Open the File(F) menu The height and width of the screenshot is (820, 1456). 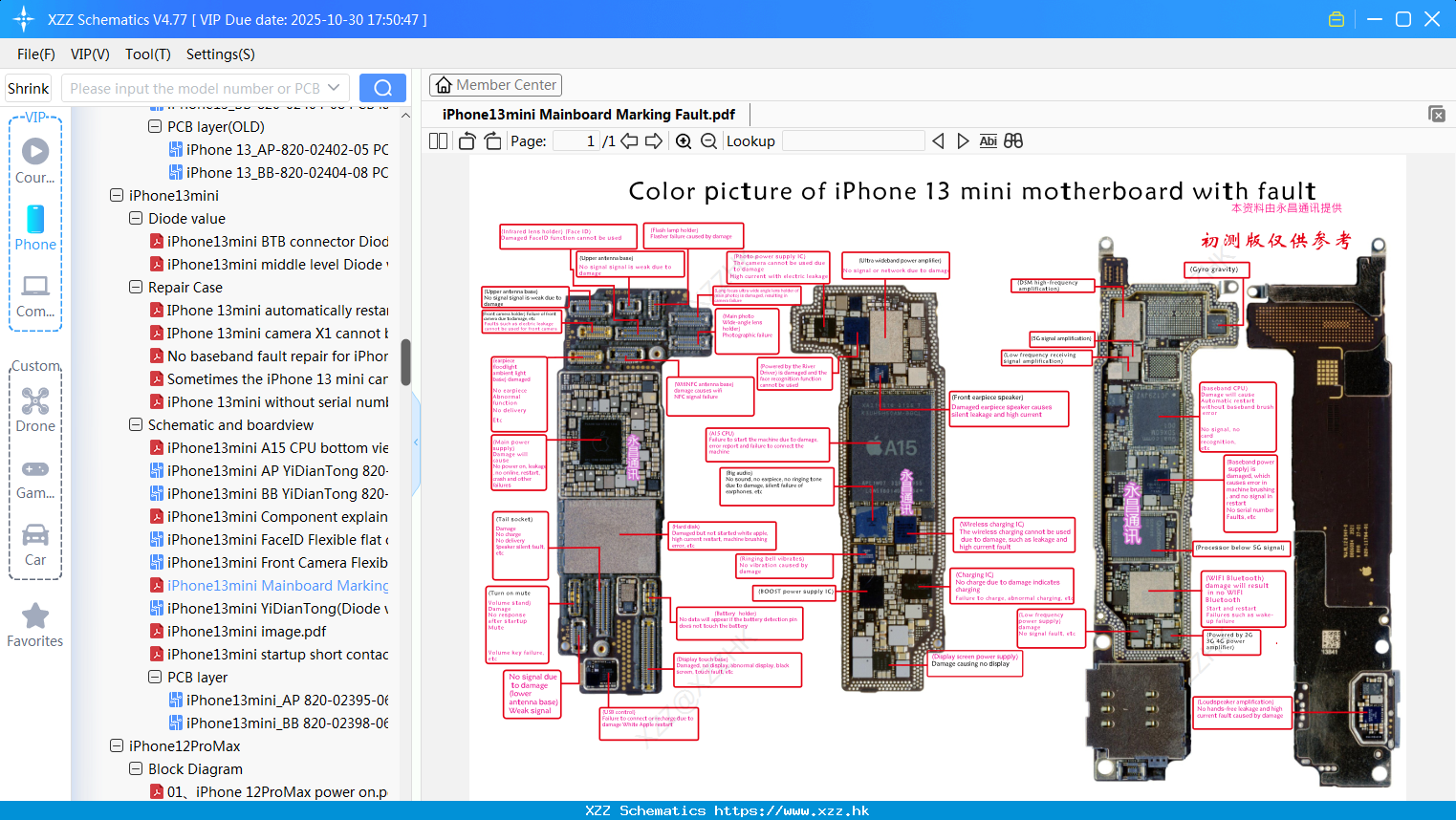(x=36, y=54)
